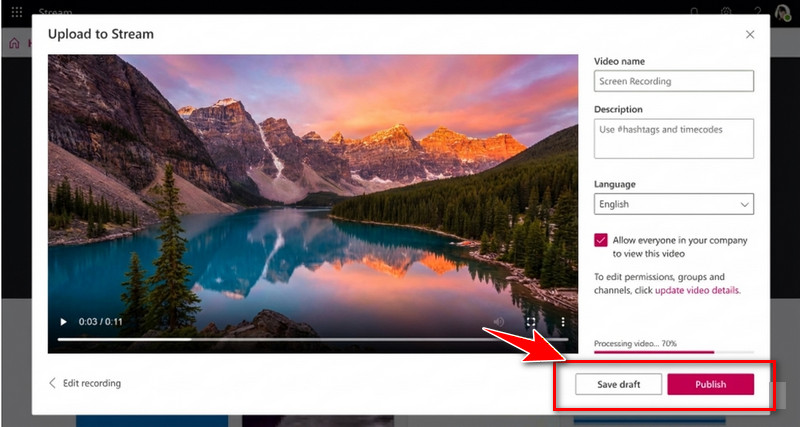Screen dimensions: 800x427
Task: Focus the Video name field
Action: [673, 81]
